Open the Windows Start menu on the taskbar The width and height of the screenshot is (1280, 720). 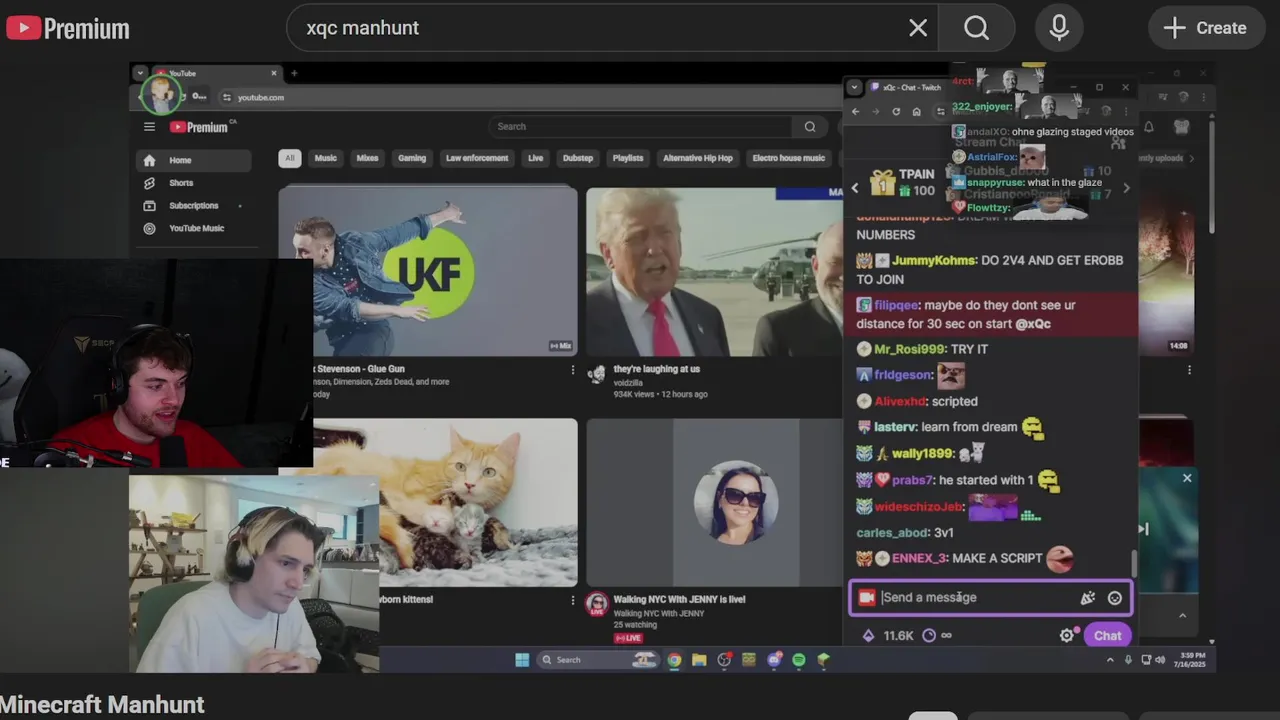click(522, 660)
